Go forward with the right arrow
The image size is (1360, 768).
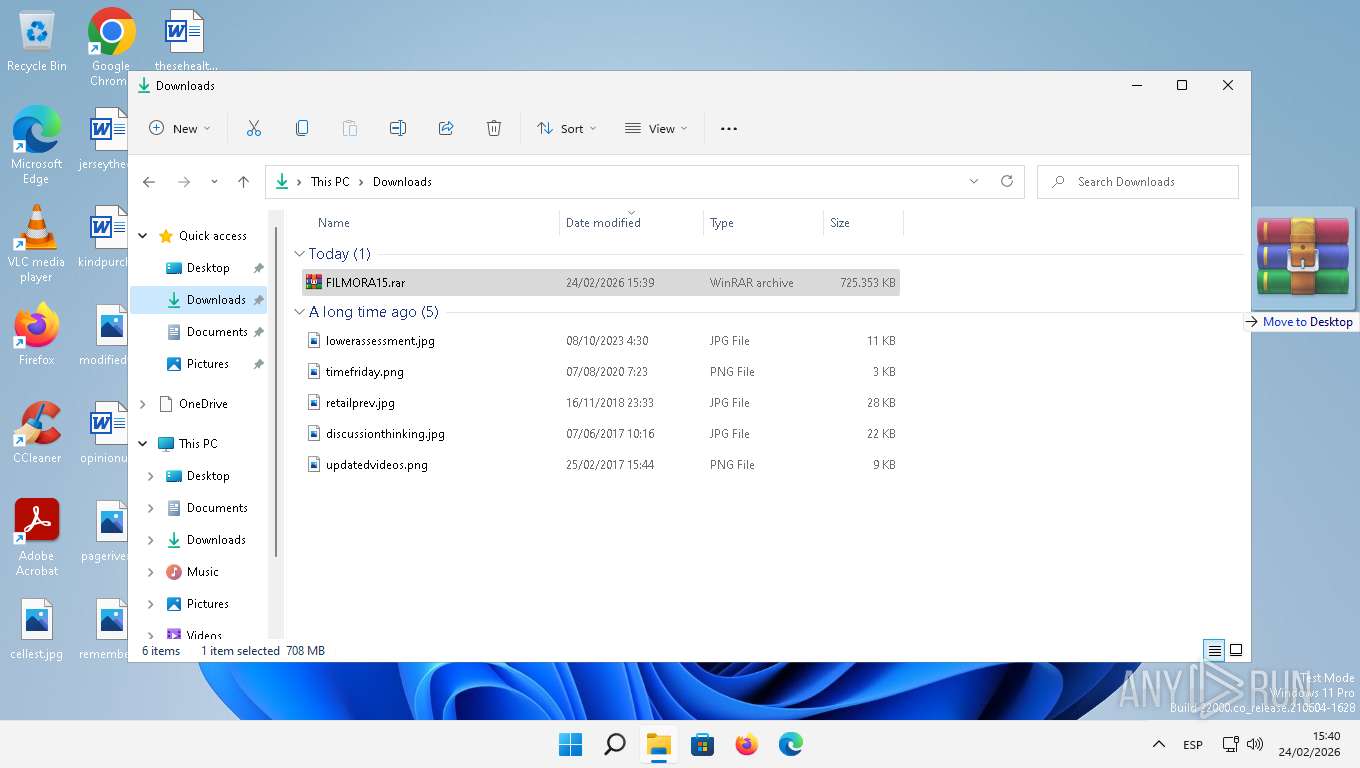tap(184, 182)
